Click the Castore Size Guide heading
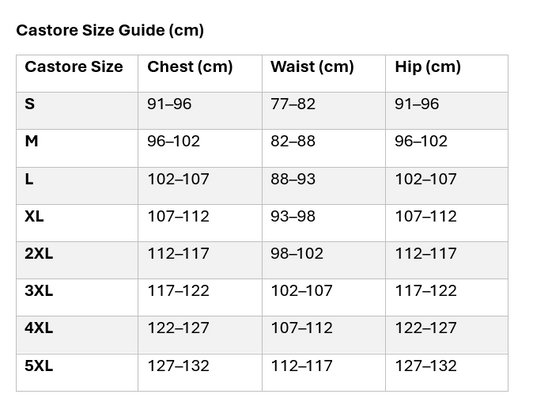533x413 pixels. tap(110, 31)
